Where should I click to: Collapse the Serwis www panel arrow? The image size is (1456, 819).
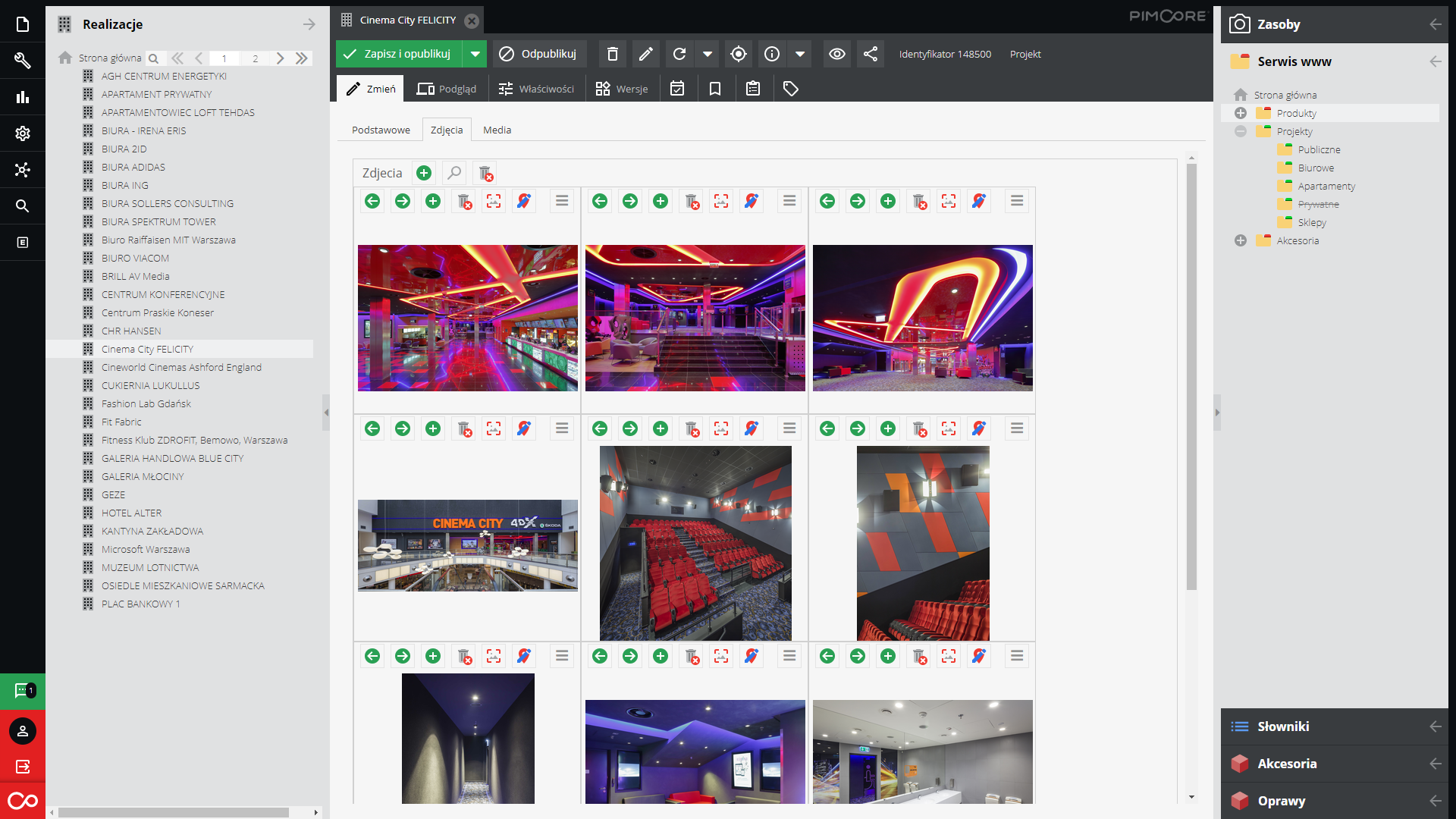(x=1436, y=61)
